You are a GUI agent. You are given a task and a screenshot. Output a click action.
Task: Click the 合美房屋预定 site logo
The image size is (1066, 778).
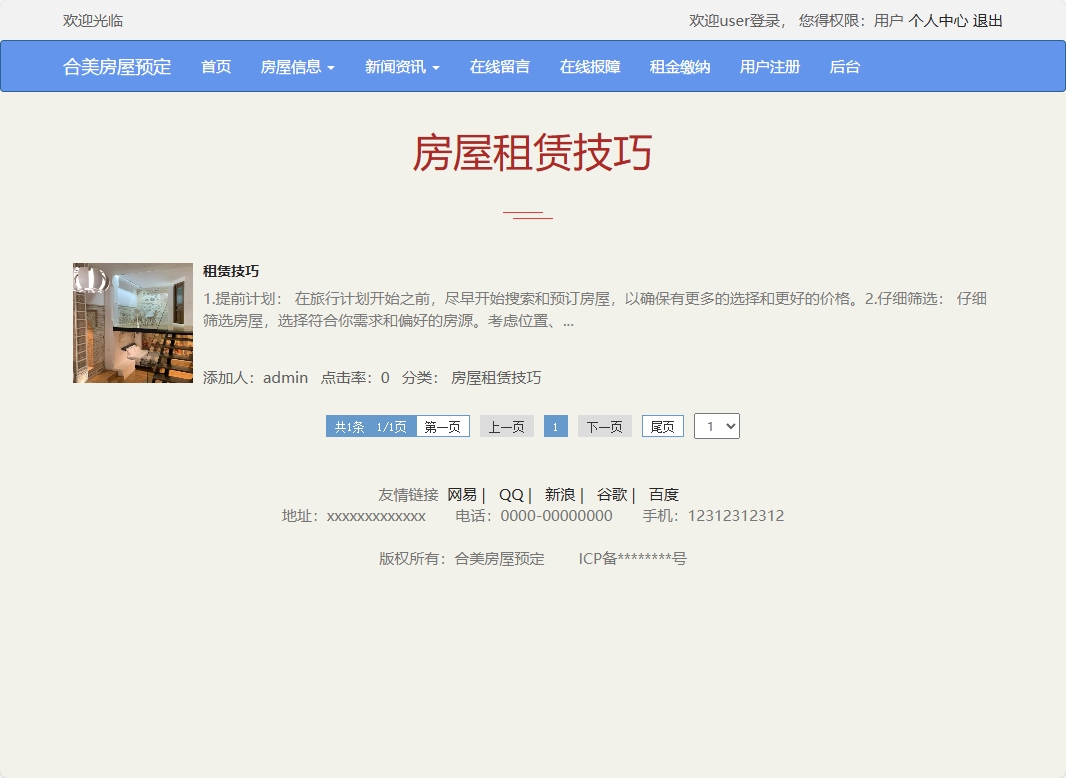pos(116,66)
